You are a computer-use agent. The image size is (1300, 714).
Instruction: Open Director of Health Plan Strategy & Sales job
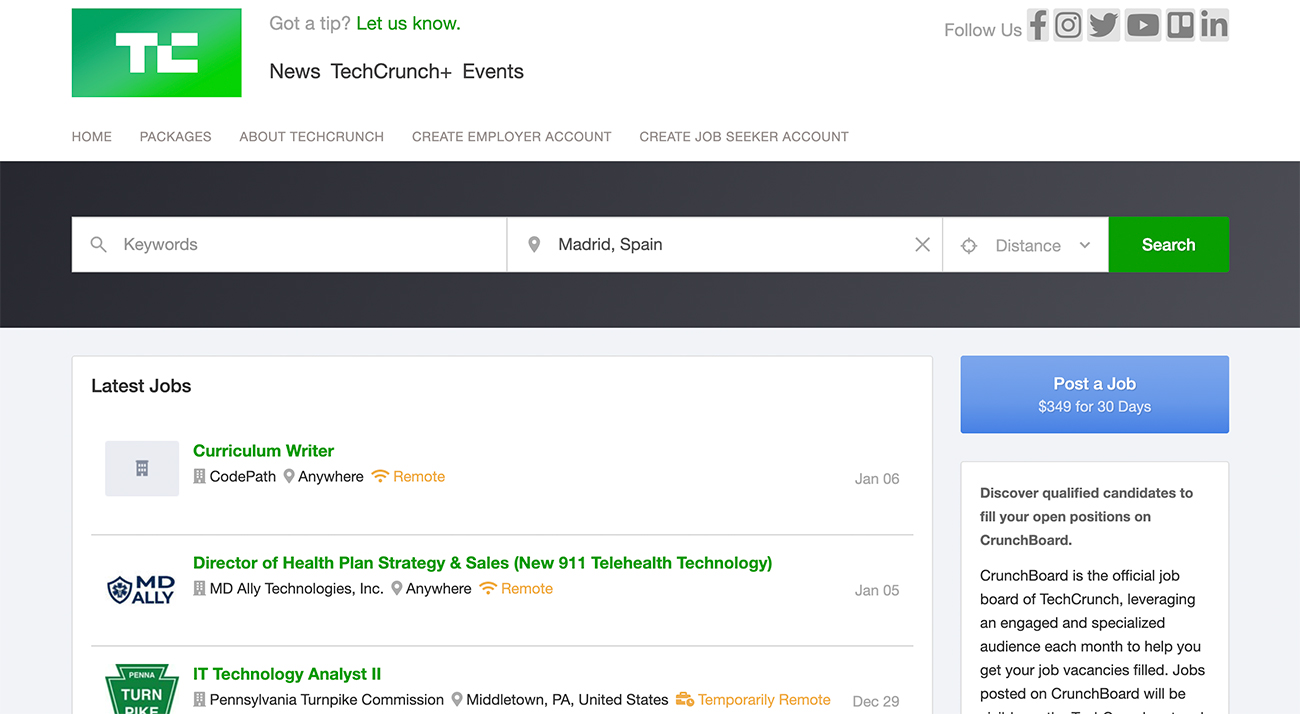point(482,562)
